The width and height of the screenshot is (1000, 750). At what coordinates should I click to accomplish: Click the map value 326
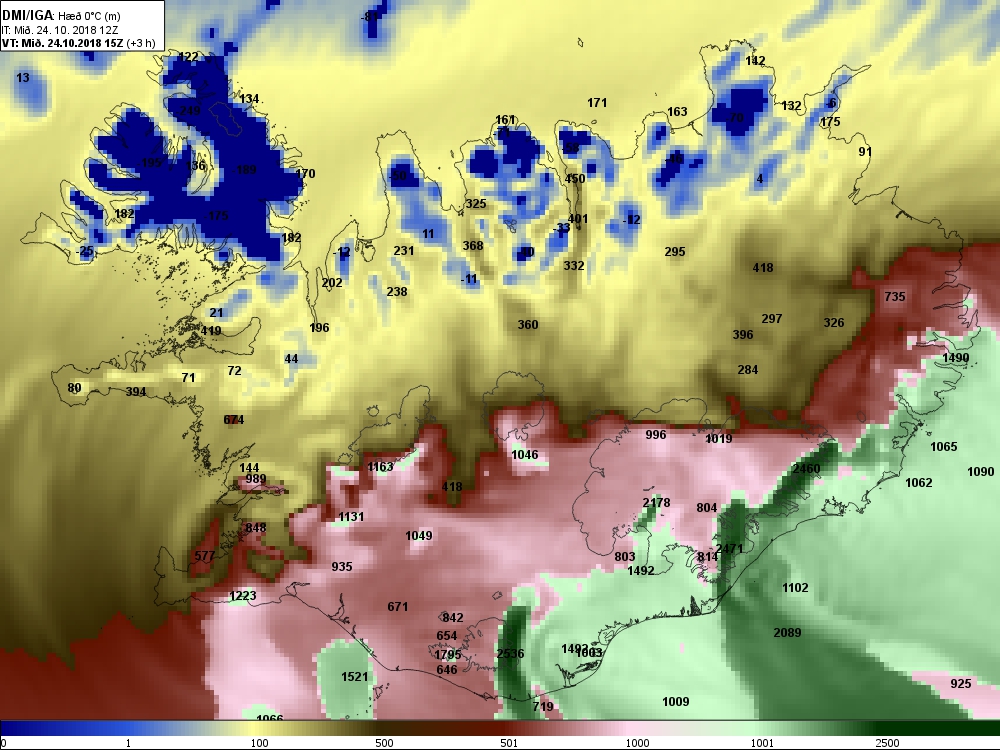tap(834, 323)
